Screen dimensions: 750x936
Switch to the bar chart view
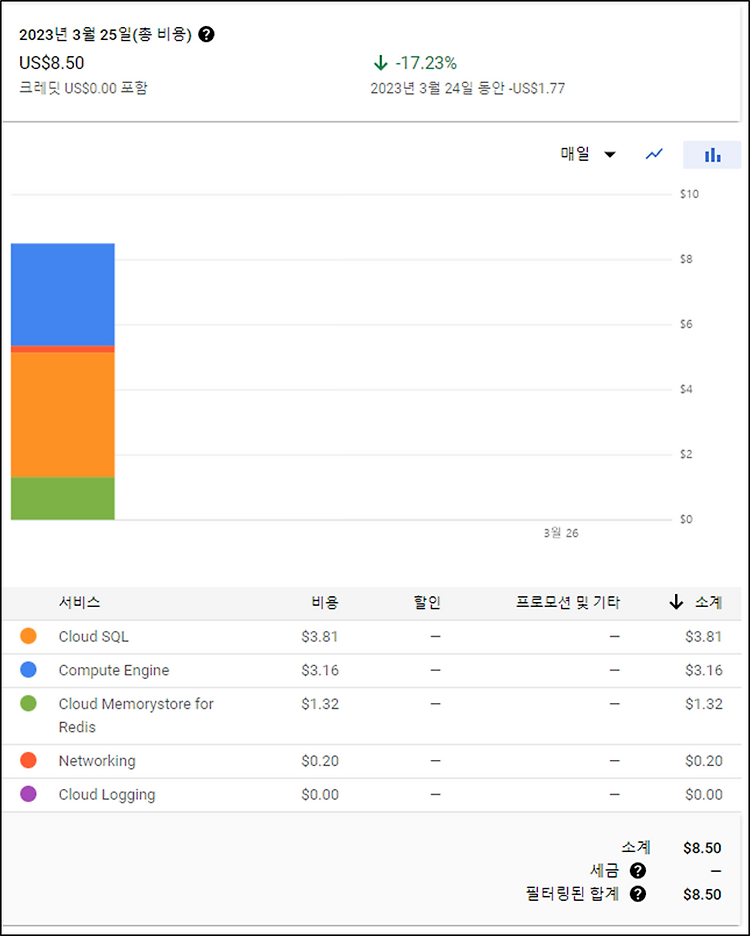click(712, 155)
